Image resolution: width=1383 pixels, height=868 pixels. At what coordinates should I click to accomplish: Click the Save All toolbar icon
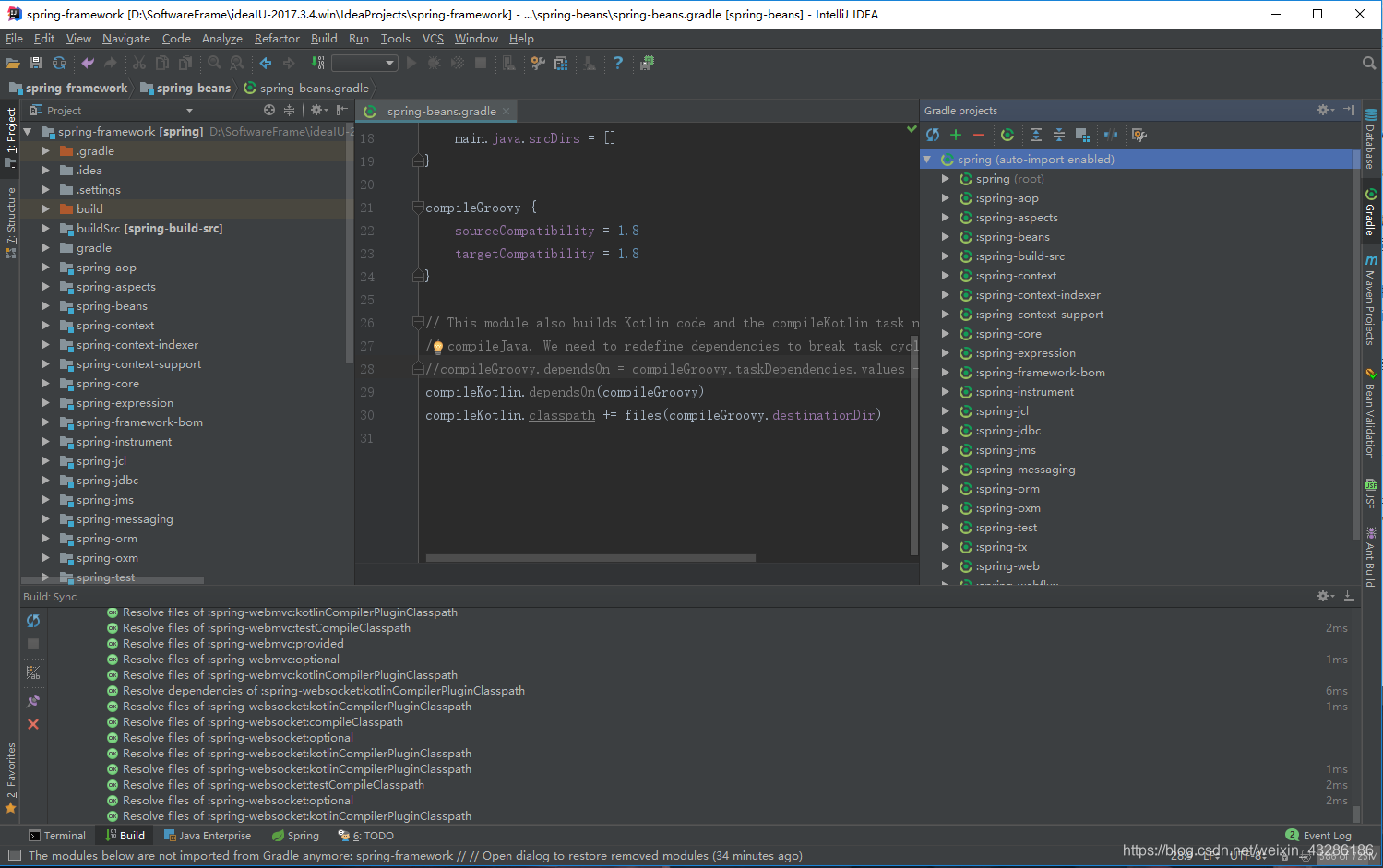coord(36,64)
